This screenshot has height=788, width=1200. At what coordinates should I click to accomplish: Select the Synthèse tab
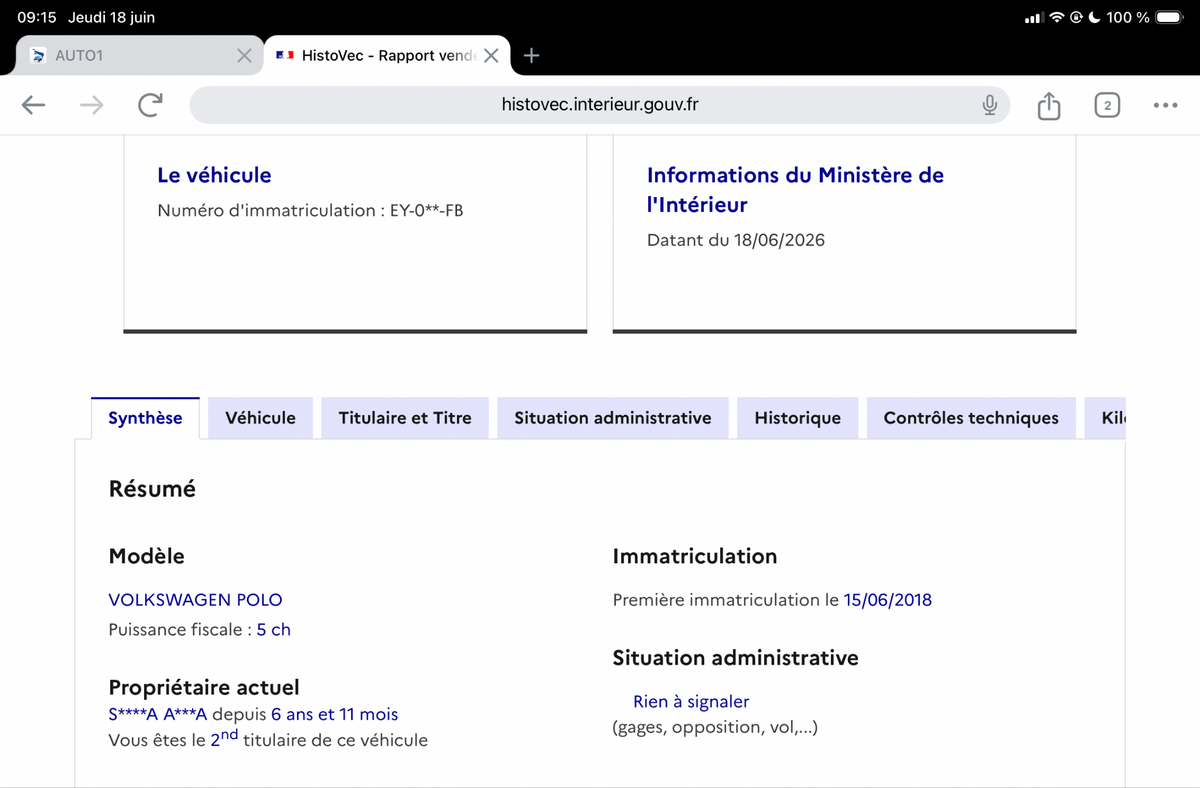tap(145, 418)
